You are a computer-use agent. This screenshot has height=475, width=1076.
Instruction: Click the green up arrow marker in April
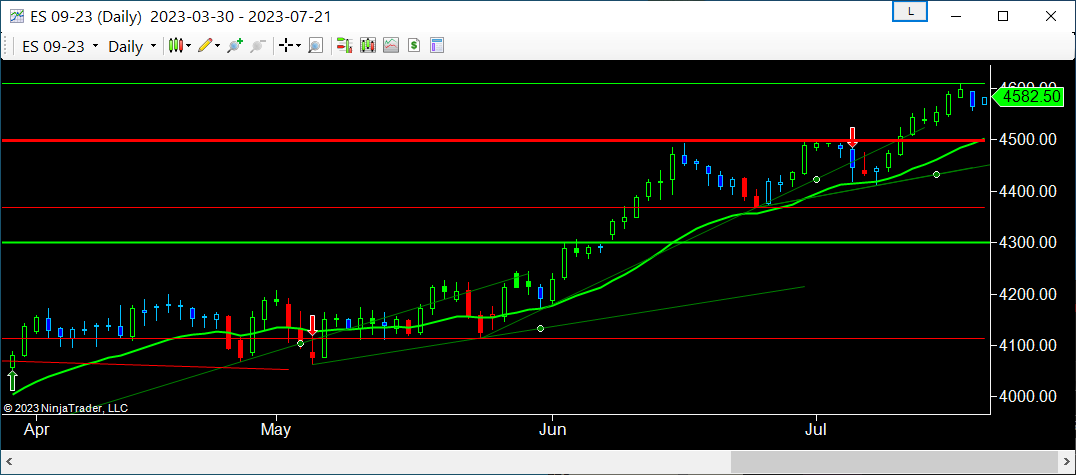coord(12,381)
